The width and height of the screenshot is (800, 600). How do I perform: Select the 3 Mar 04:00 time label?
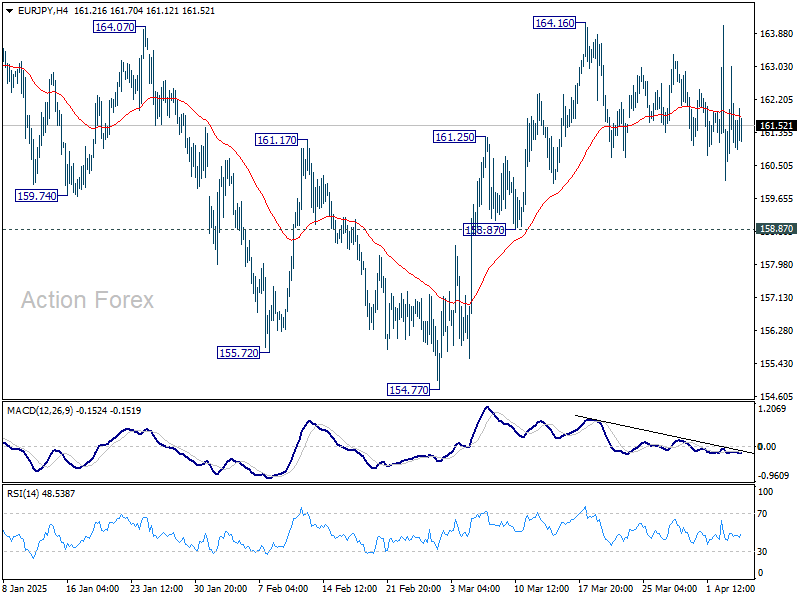(475, 588)
